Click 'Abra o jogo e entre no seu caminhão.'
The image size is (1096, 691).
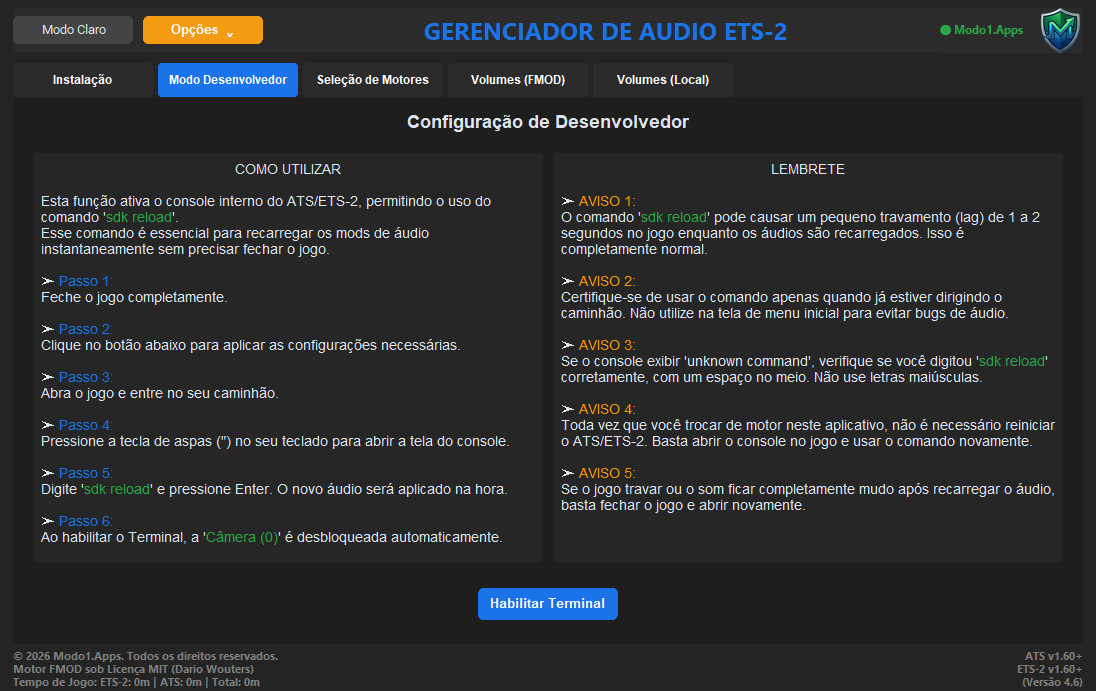(x=159, y=393)
